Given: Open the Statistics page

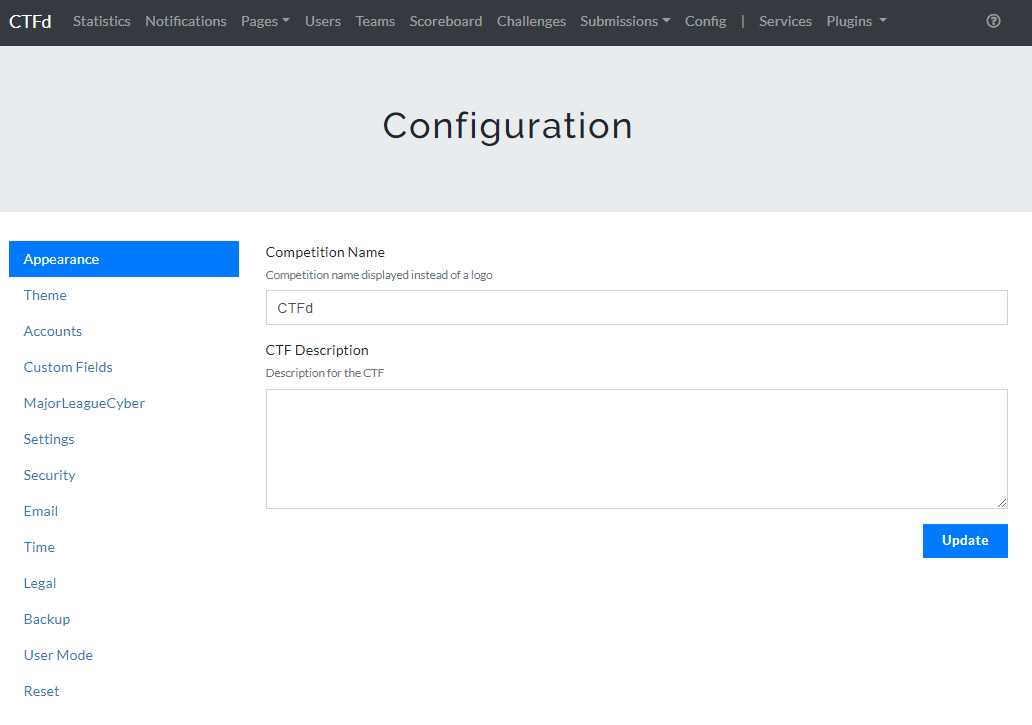Looking at the screenshot, I should (102, 21).
